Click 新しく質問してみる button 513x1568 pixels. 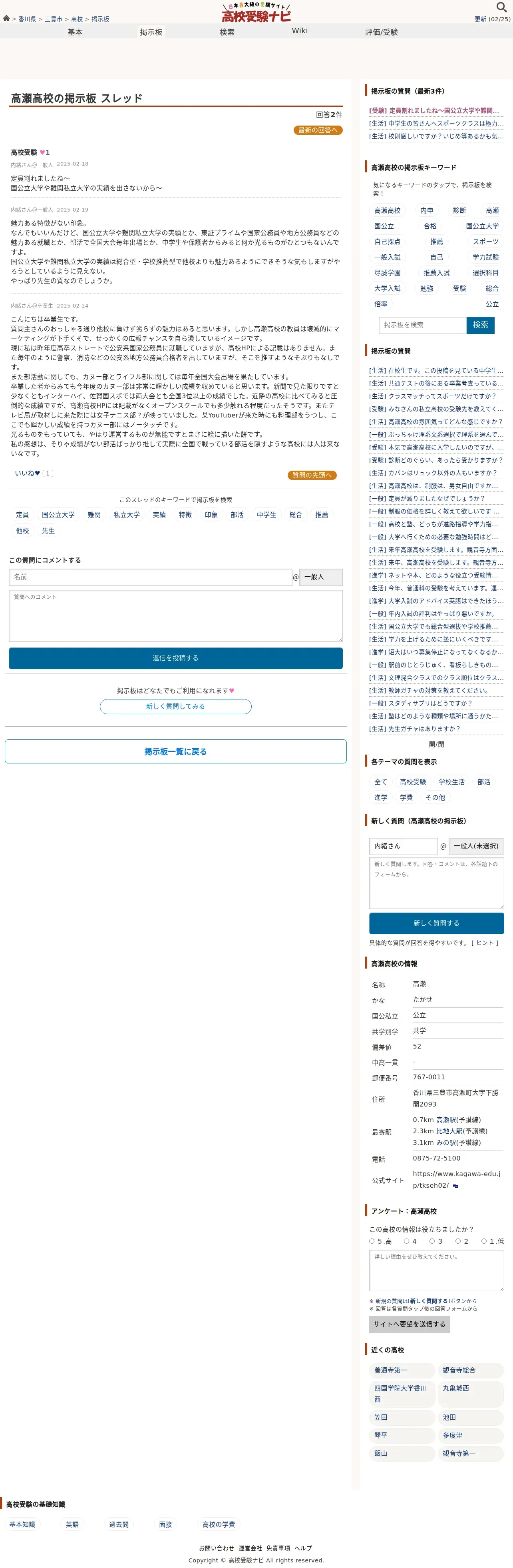tap(176, 707)
